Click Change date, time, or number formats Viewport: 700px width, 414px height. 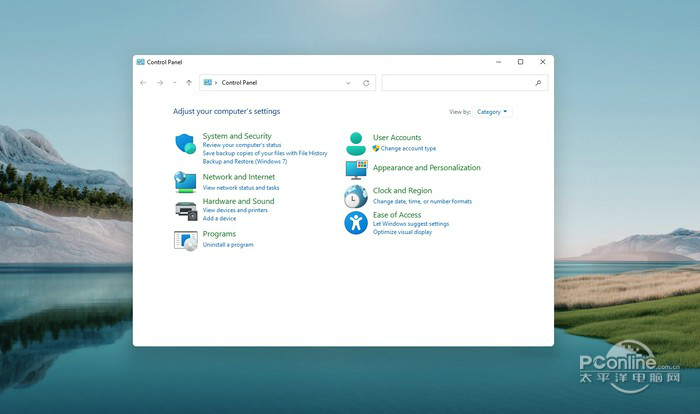422,201
